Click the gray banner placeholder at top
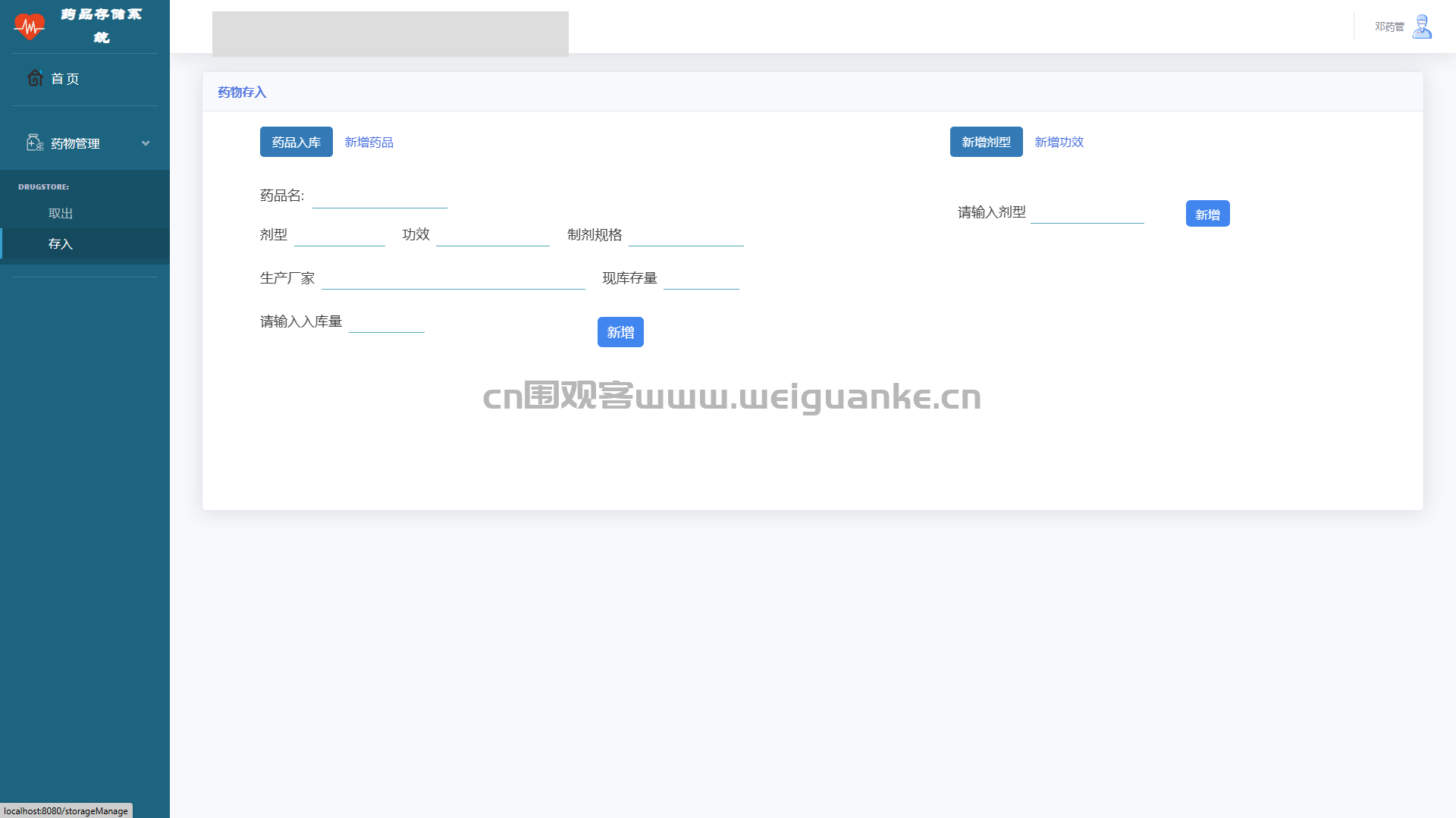Viewport: 1456px width, 818px height. click(x=391, y=34)
